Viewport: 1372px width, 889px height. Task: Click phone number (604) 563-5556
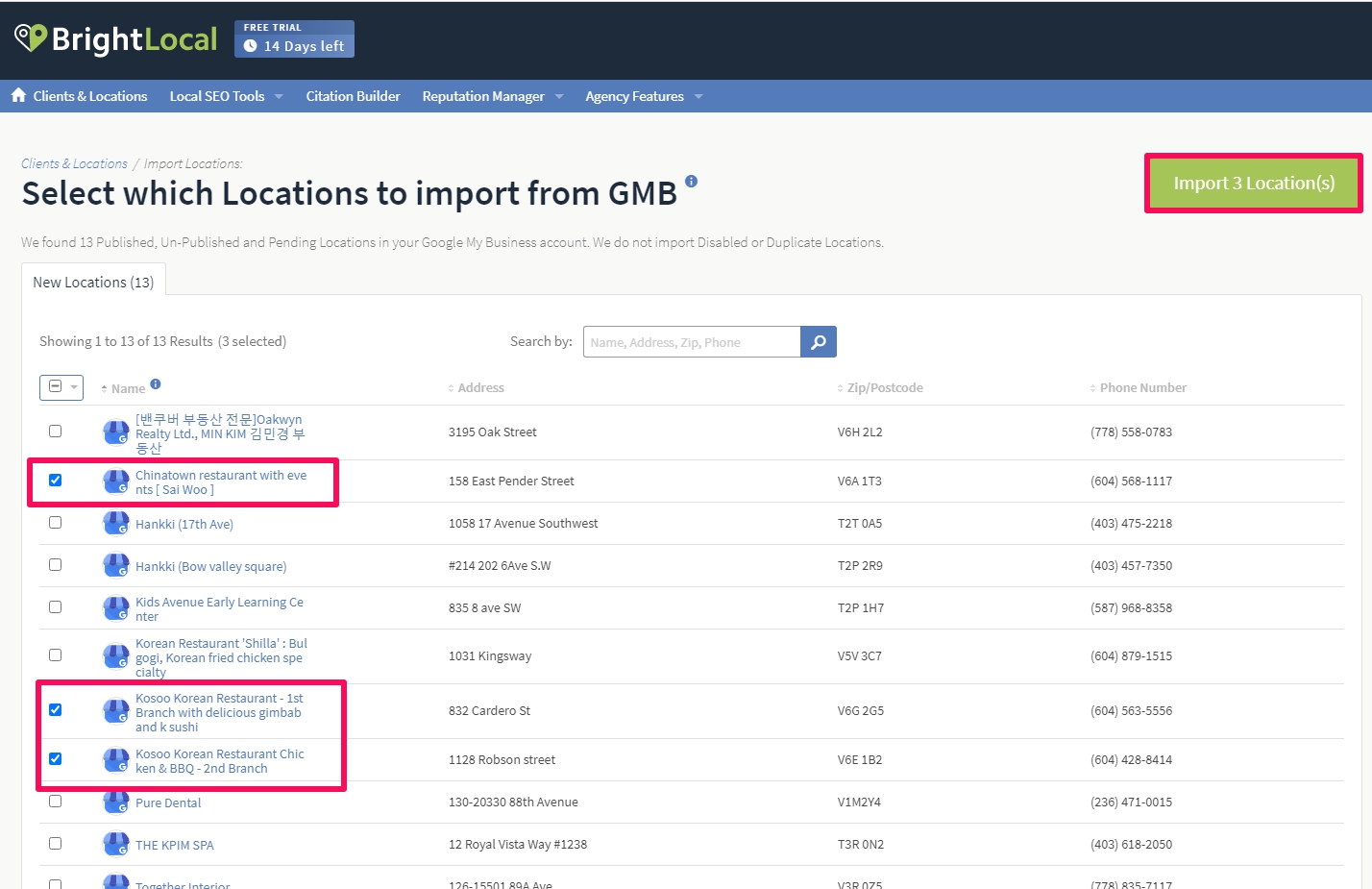pos(1131,711)
